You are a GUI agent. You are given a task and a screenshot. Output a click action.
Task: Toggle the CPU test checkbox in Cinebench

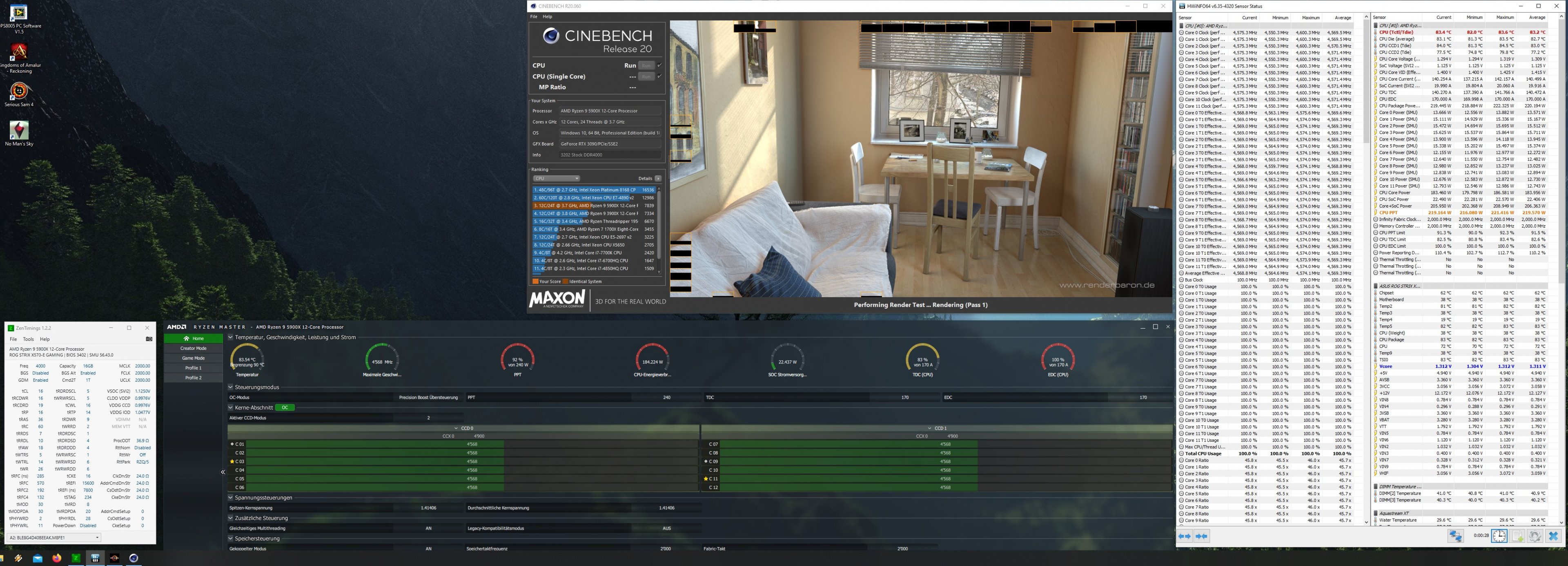pos(659,65)
